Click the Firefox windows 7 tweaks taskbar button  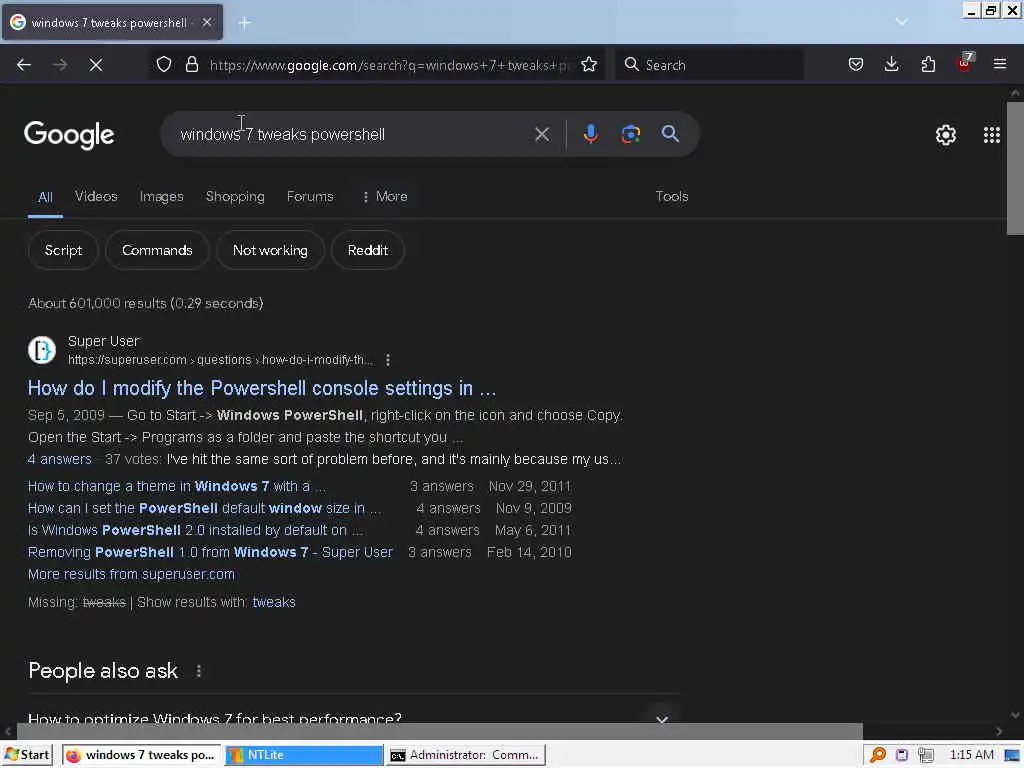(142, 755)
